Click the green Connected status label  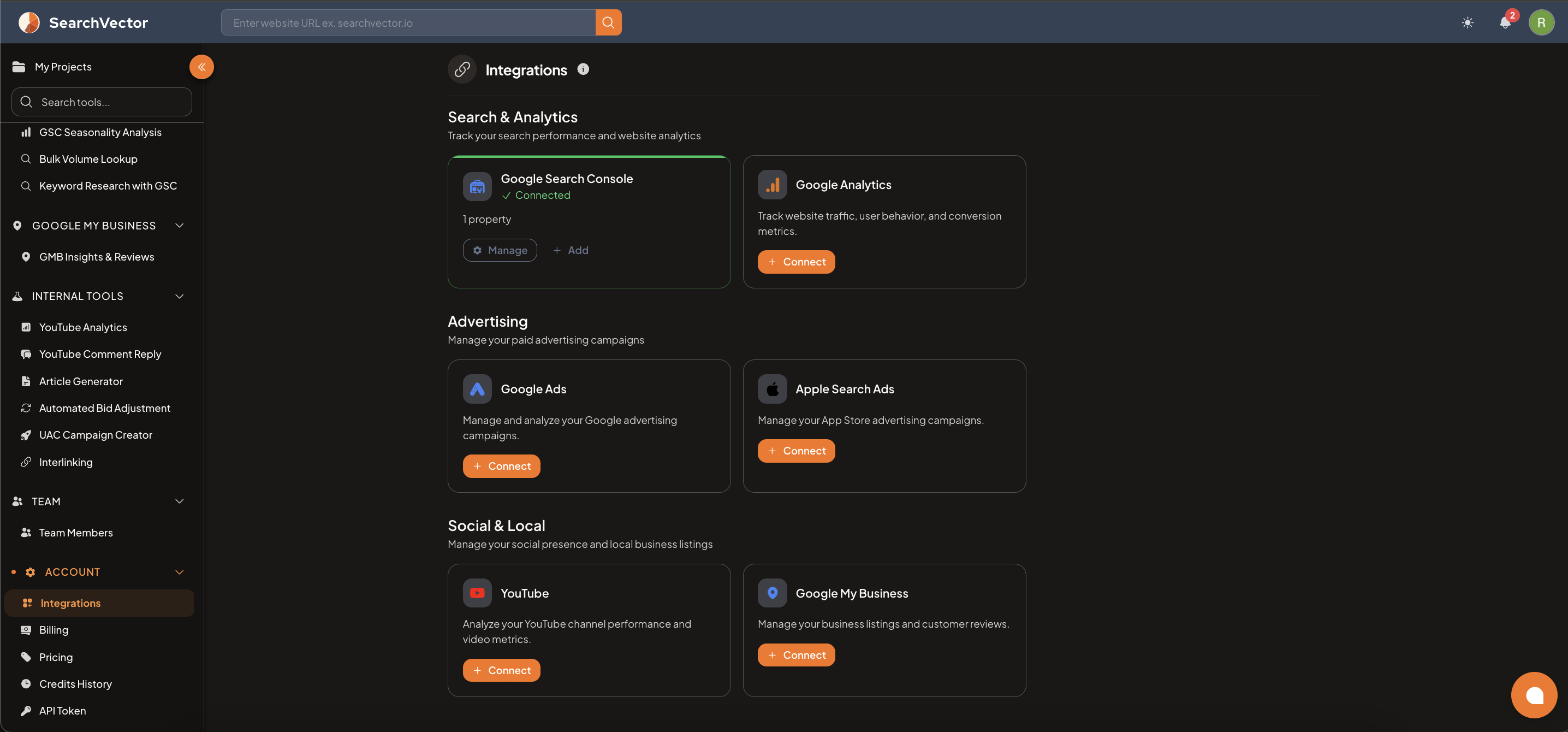coord(536,195)
